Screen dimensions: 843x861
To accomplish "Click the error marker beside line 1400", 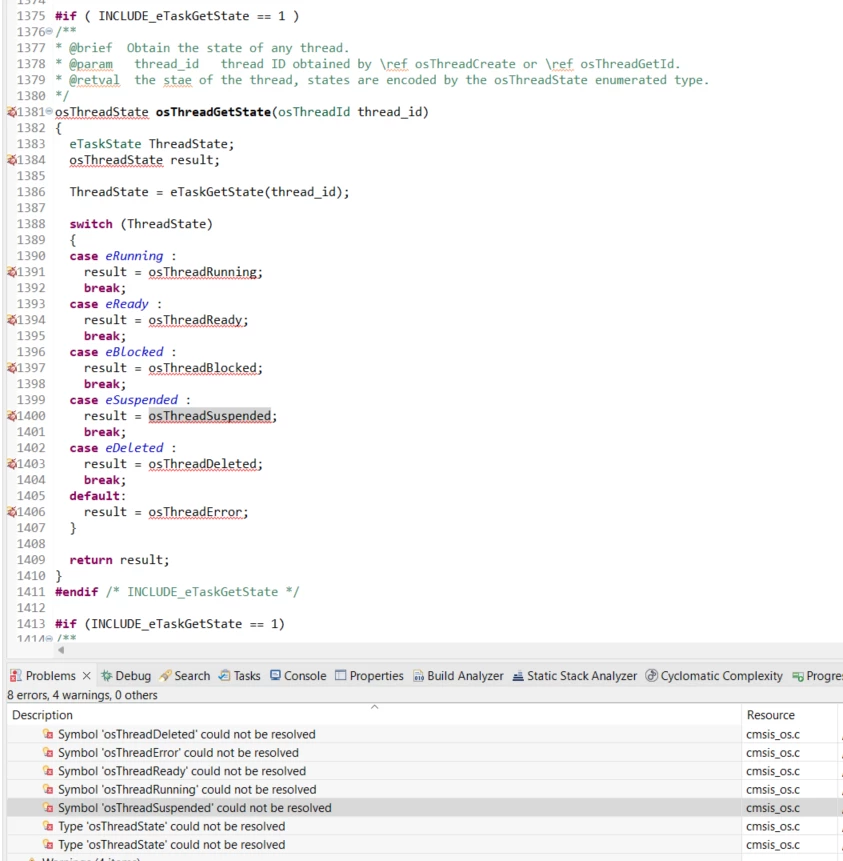I will click(12, 416).
